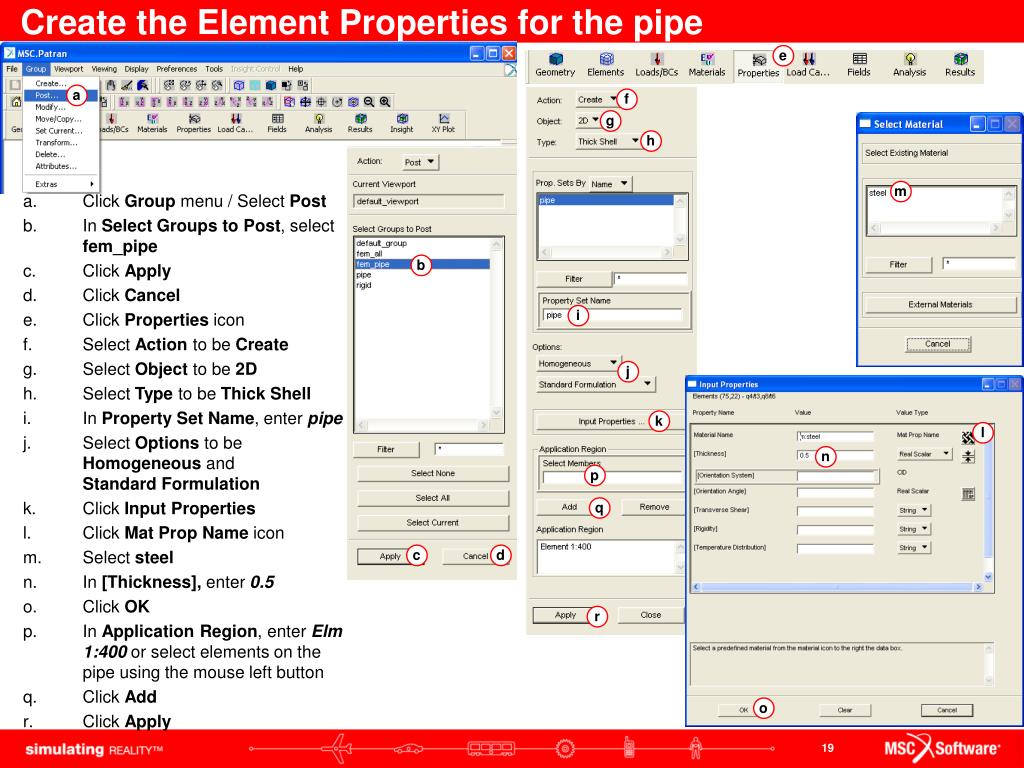Click the Orientation Angle field table icon
The width and height of the screenshot is (1024, 768).
(968, 494)
